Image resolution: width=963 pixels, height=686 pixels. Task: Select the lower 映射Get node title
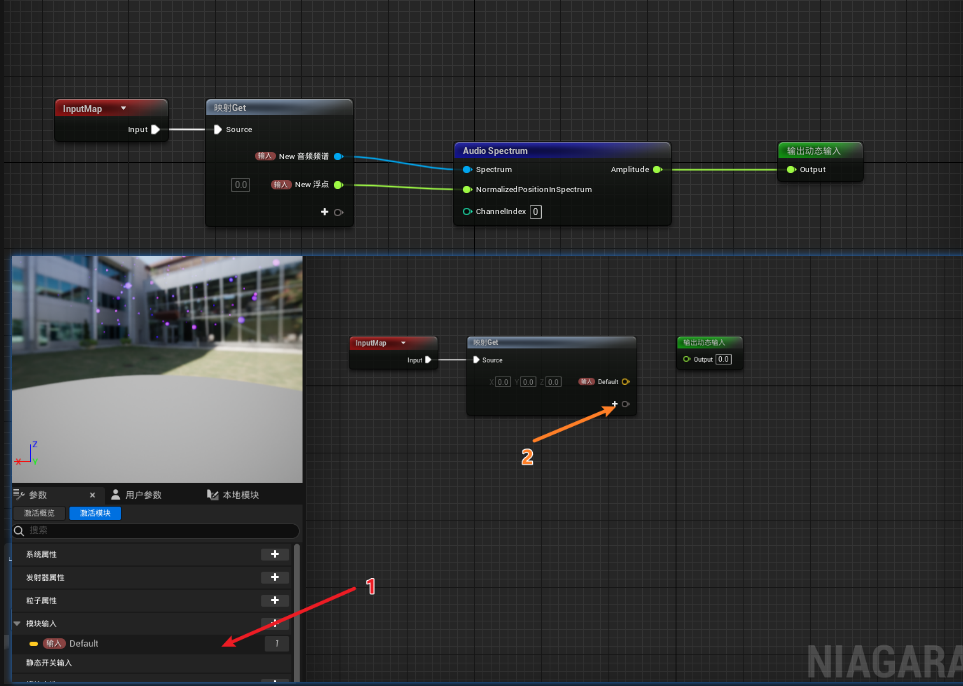click(485, 342)
